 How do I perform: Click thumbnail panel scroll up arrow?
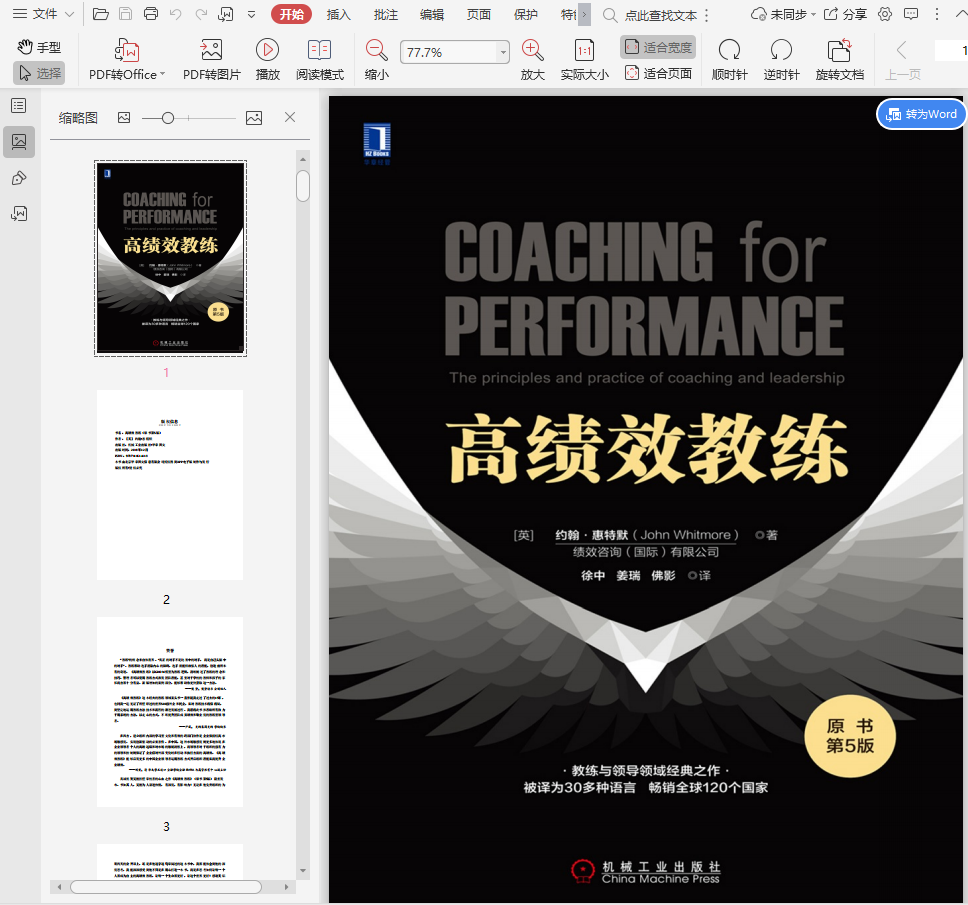coord(302,160)
